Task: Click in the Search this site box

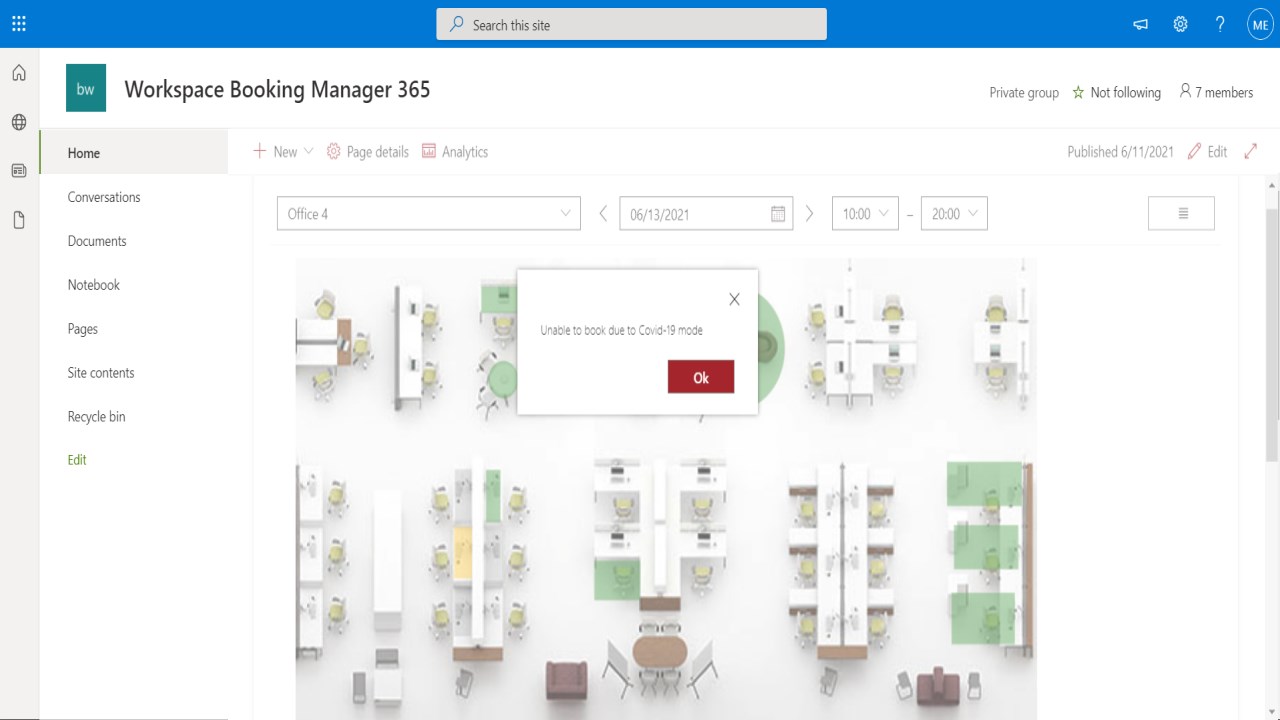Action: coord(631,25)
